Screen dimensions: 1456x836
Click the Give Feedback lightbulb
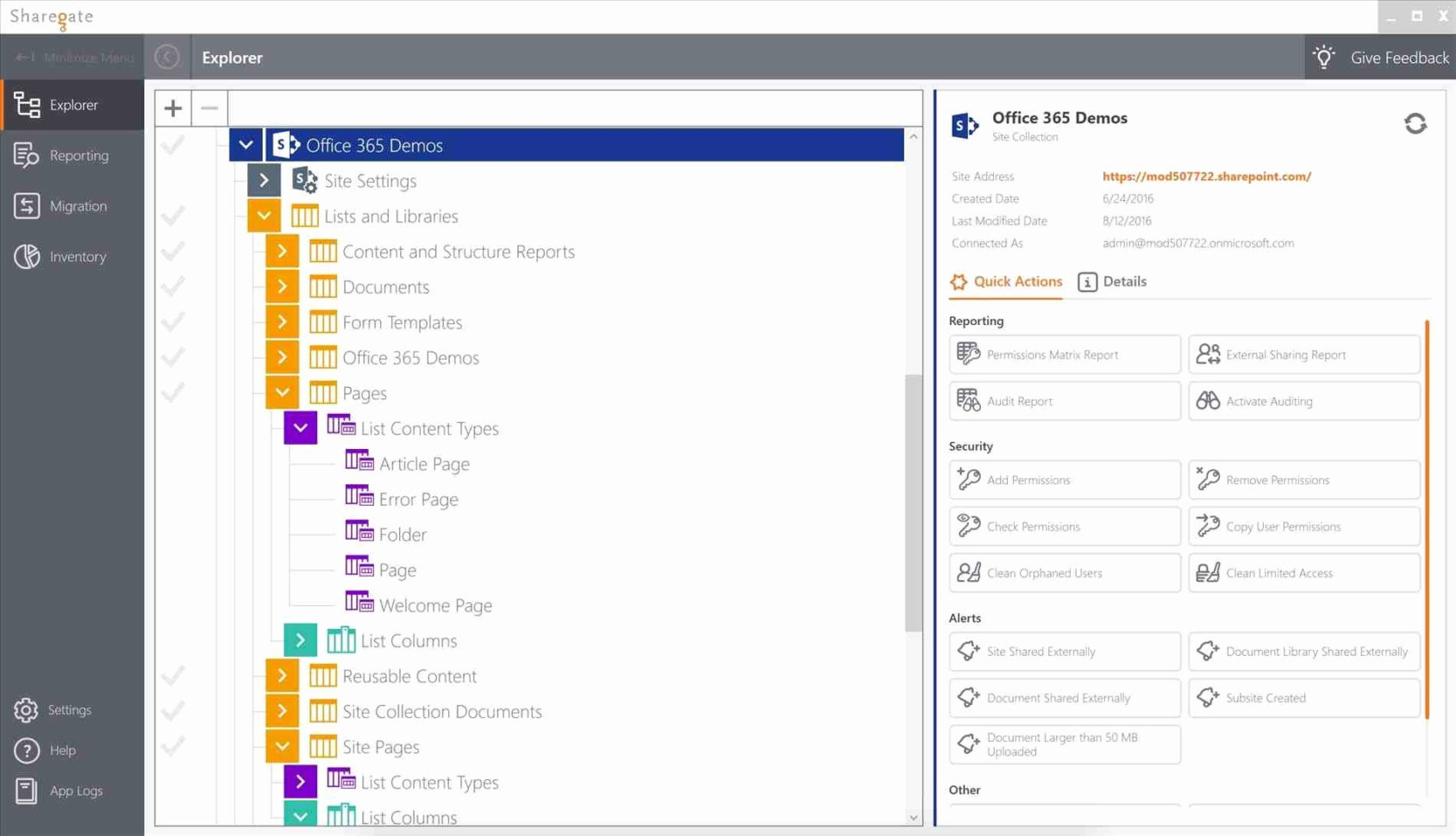(1323, 57)
